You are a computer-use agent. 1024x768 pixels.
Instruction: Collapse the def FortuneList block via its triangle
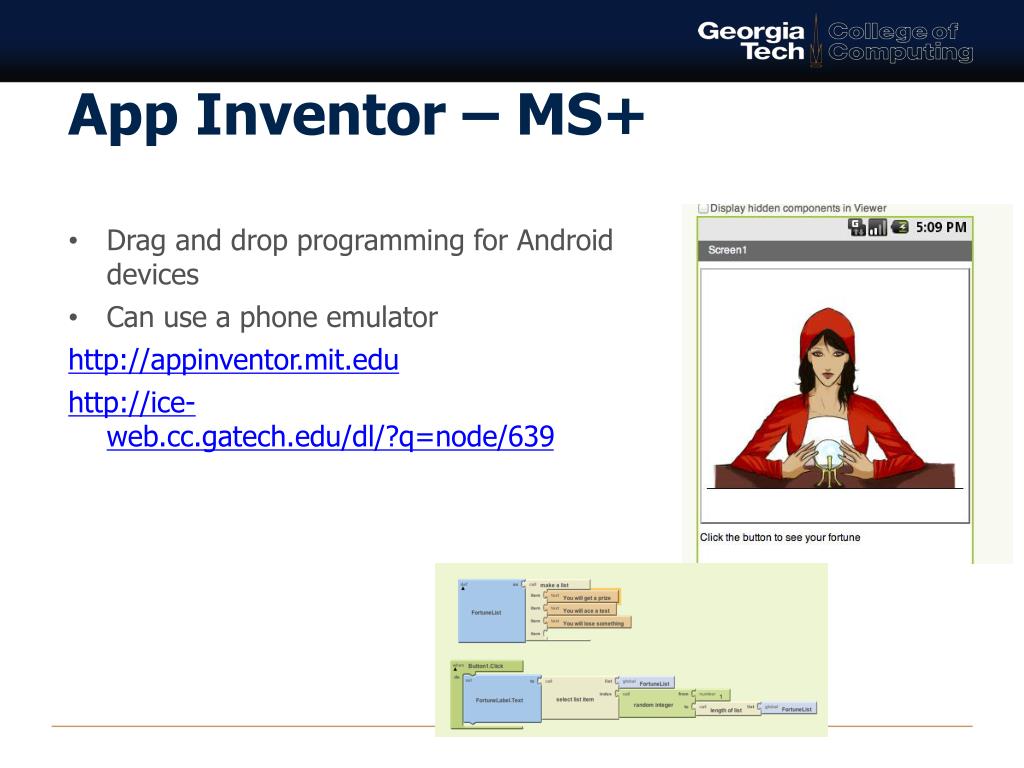(x=463, y=588)
